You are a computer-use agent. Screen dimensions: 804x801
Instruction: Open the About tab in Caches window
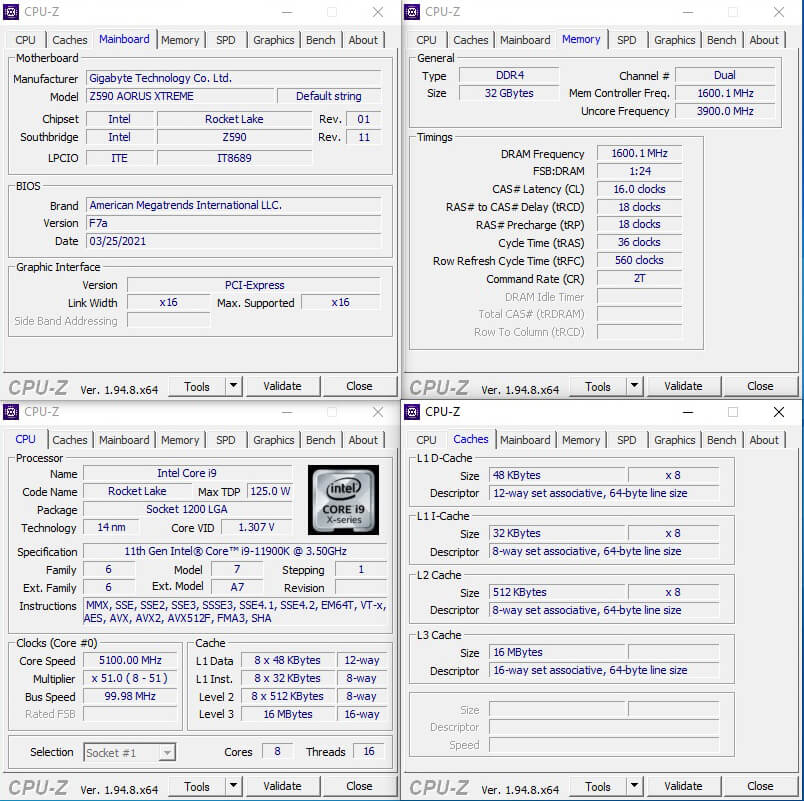[x=764, y=440]
